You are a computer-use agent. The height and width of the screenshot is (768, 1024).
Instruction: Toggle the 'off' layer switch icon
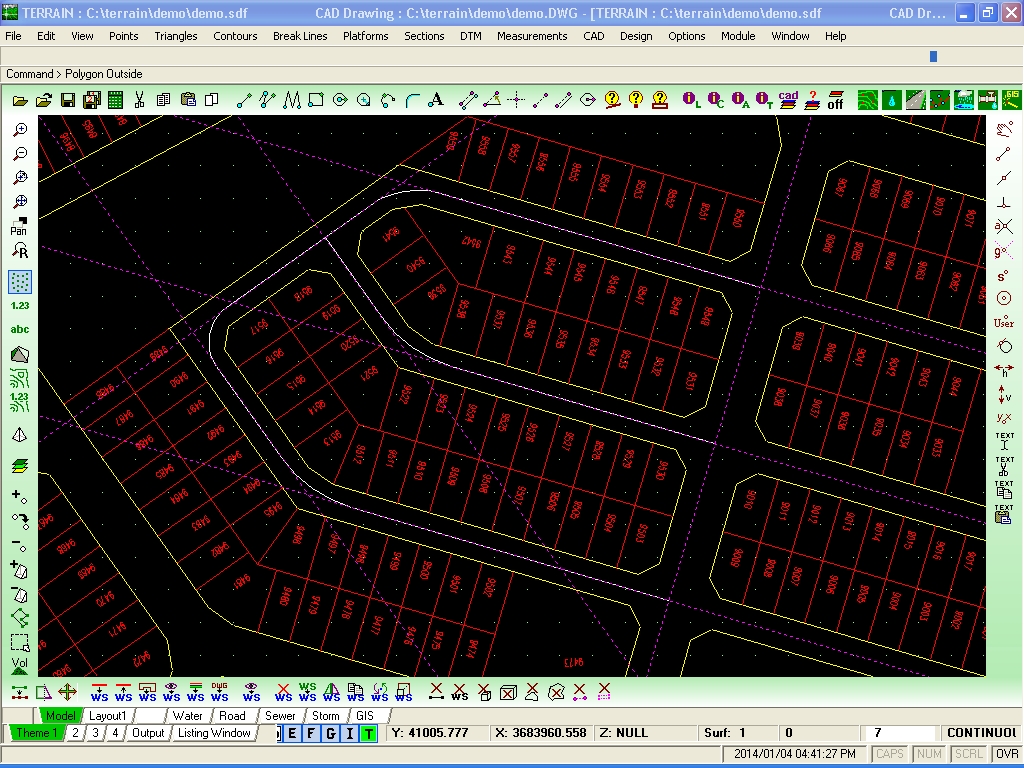pos(835,100)
